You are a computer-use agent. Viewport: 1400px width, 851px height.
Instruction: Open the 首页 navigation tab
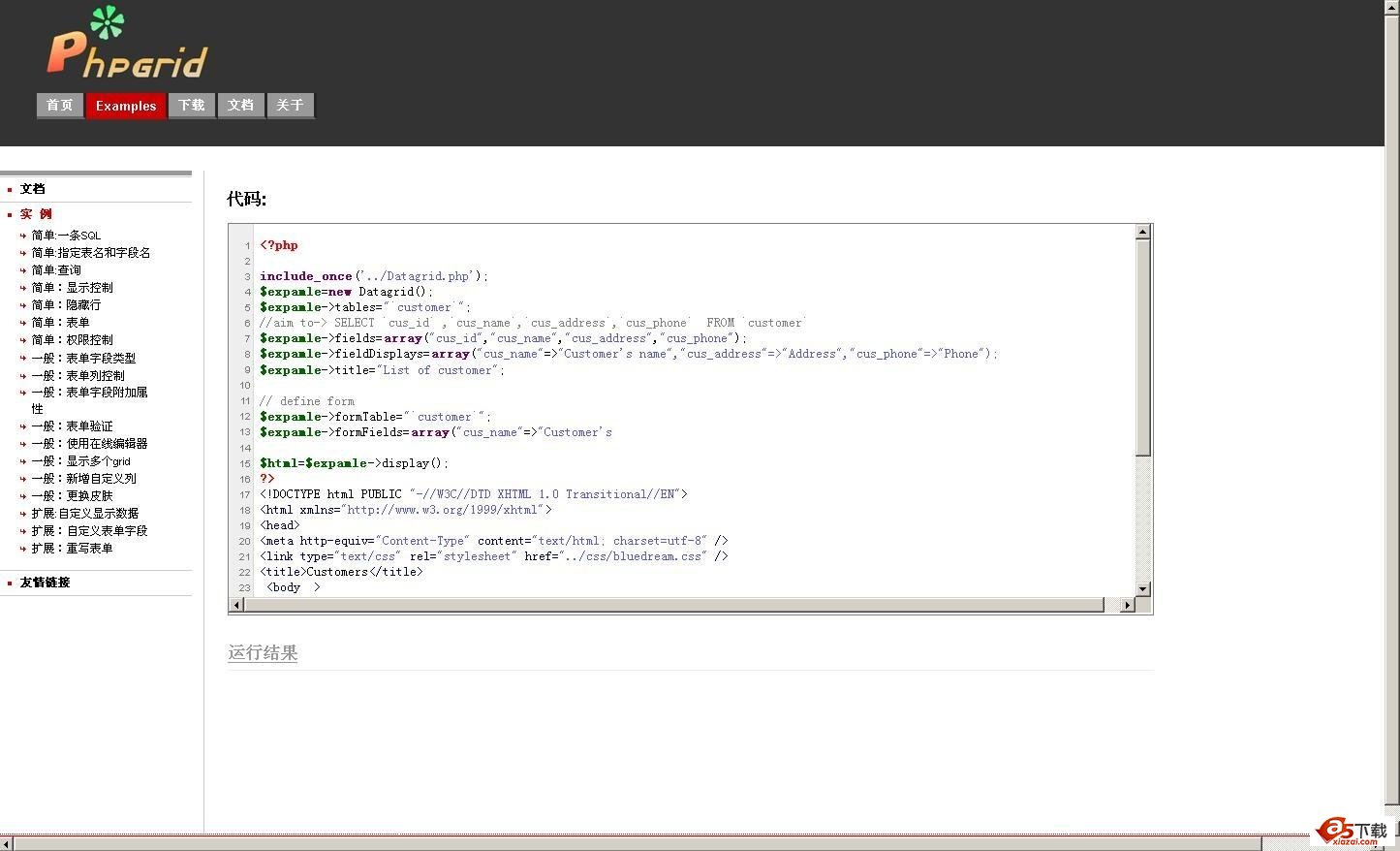point(59,106)
